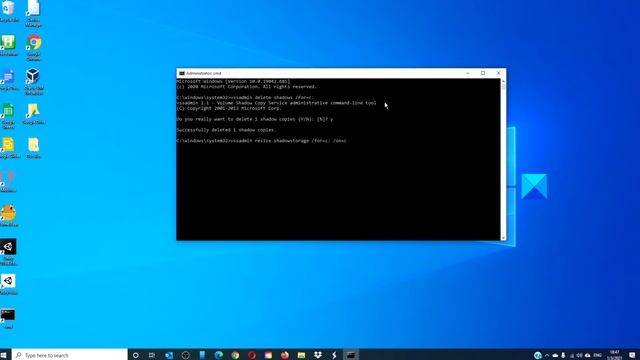Click the Command Prompt scroll up arrow
The image size is (640, 360).
click(503, 81)
